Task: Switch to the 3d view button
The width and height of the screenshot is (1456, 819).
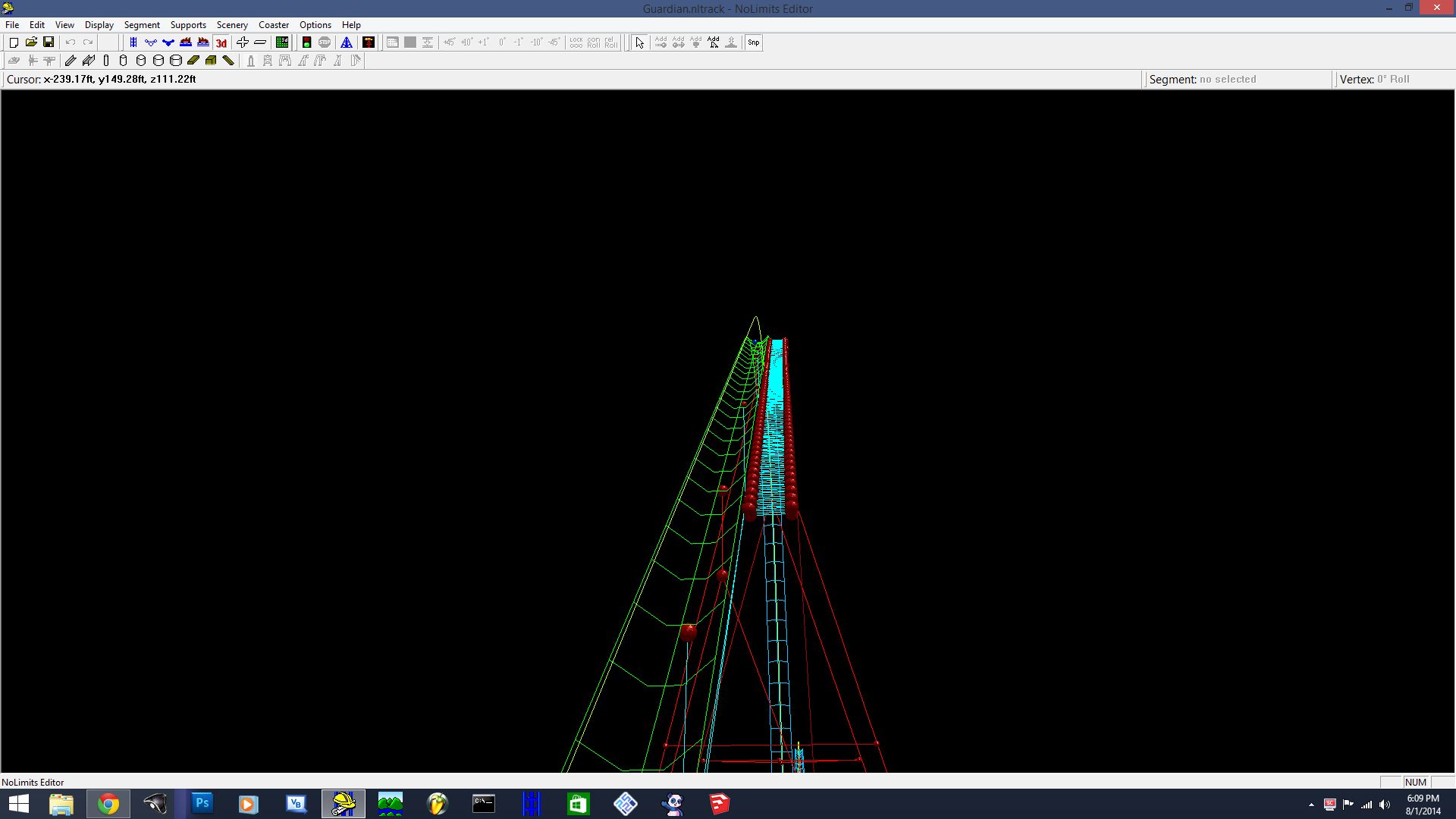Action: [x=221, y=42]
